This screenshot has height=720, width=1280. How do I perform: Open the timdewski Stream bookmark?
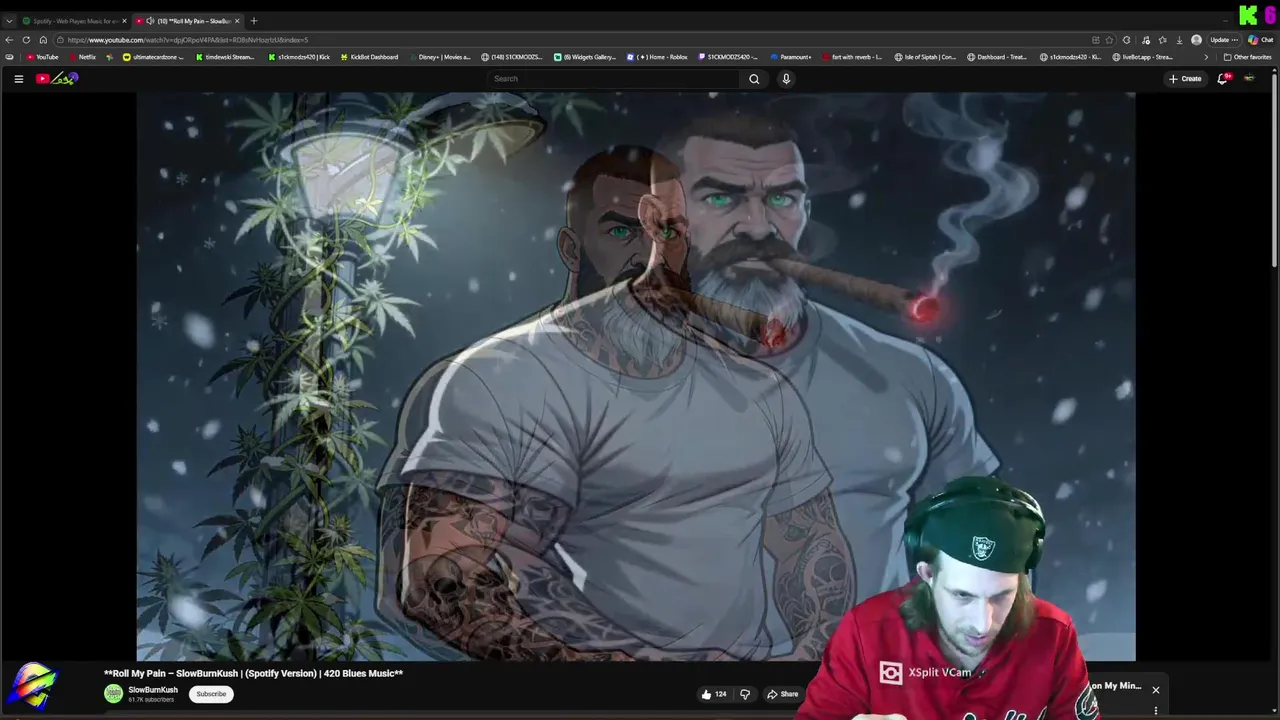[x=224, y=57]
